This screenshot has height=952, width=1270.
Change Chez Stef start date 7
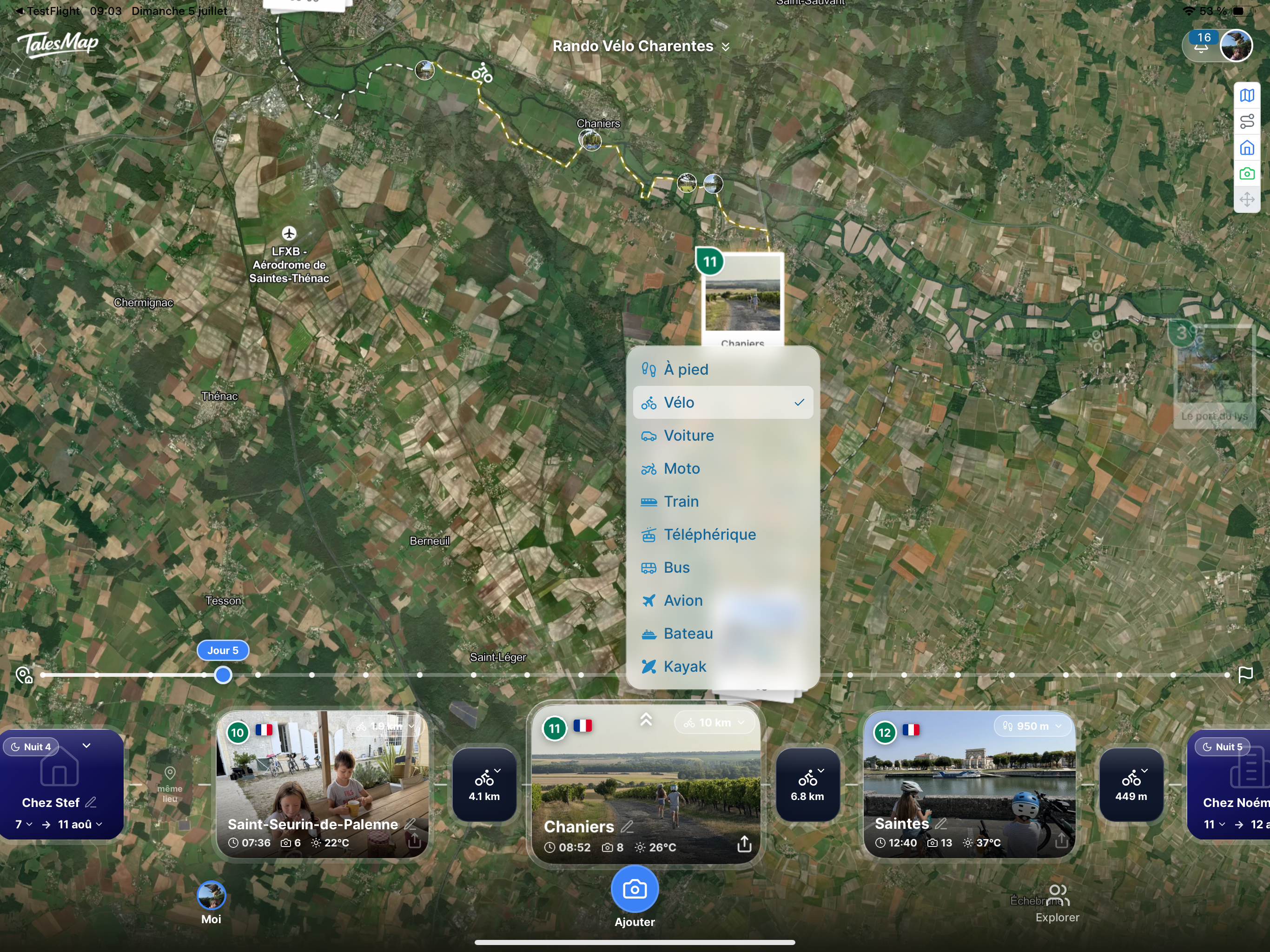click(x=24, y=825)
